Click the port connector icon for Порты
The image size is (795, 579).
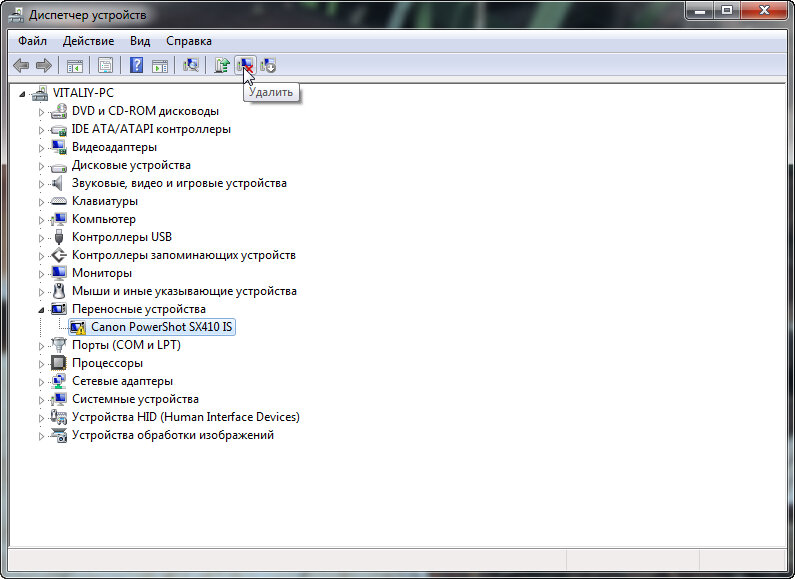pos(59,345)
